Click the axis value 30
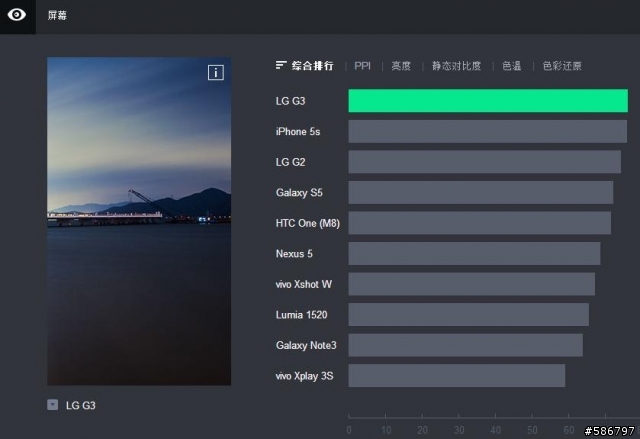Image resolution: width=640 pixels, height=439 pixels. [x=459, y=430]
